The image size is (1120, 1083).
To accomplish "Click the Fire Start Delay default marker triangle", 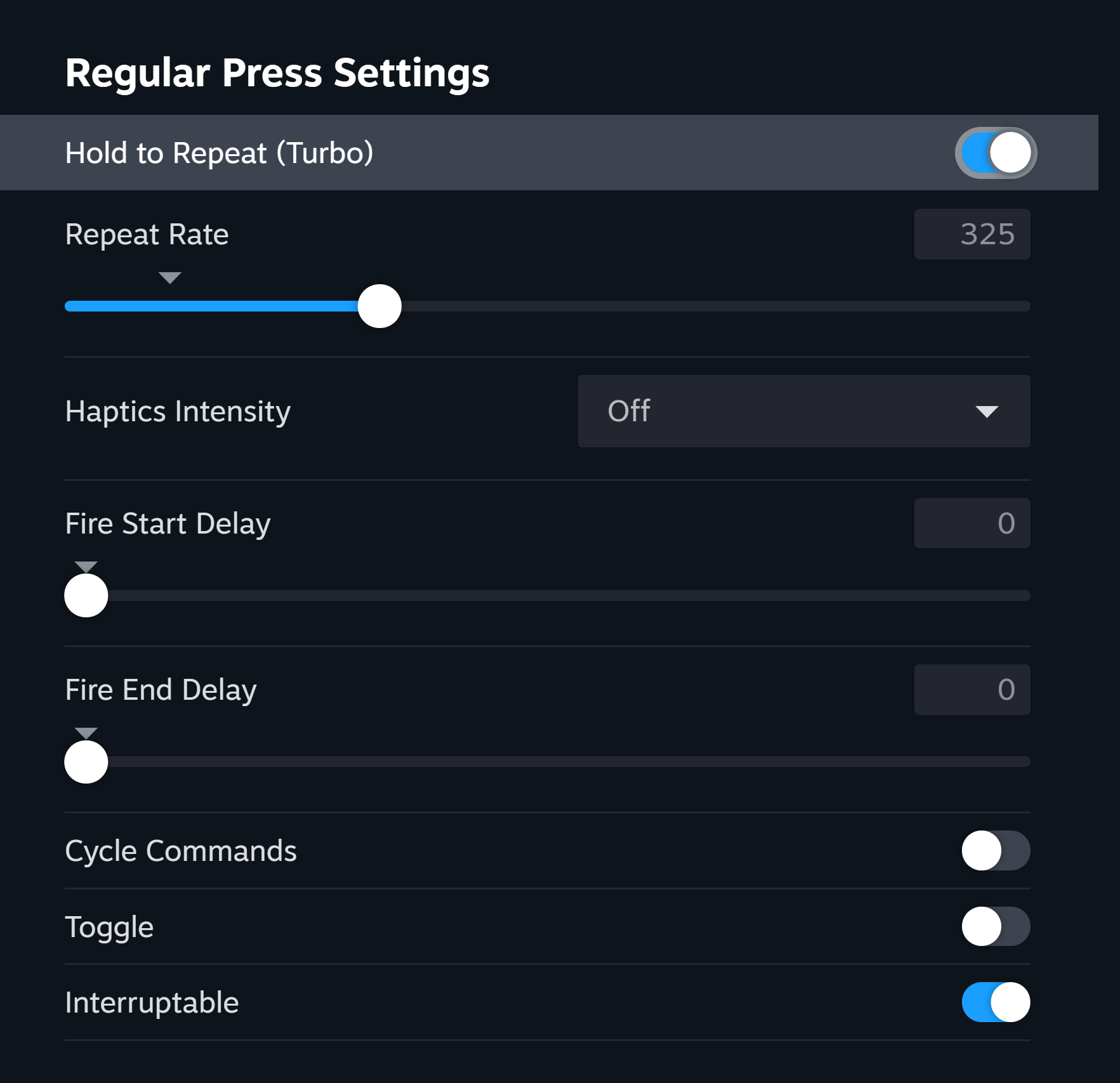I will 86,566.
